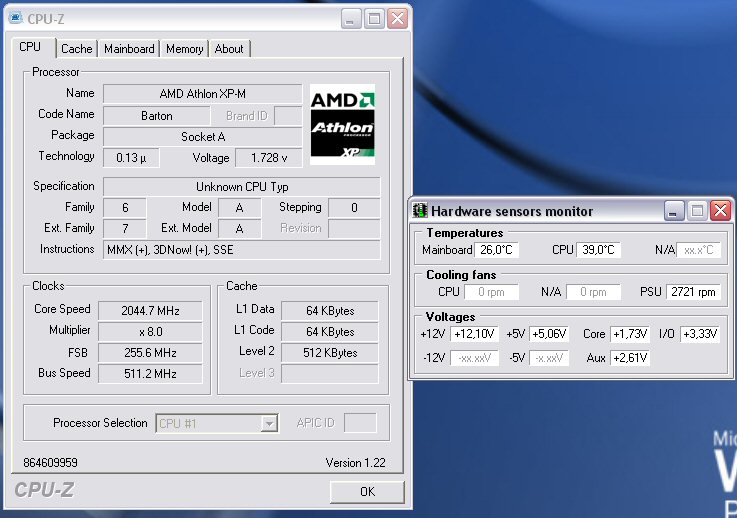Click the empty Level 3 field
The height and width of the screenshot is (518, 737).
tap(330, 374)
